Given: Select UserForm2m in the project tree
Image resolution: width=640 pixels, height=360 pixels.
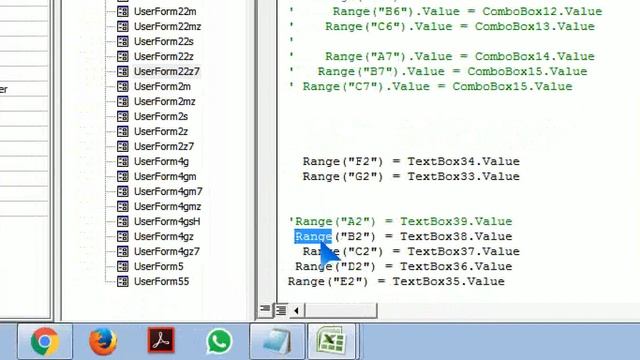Looking at the screenshot, I should pos(162,87).
